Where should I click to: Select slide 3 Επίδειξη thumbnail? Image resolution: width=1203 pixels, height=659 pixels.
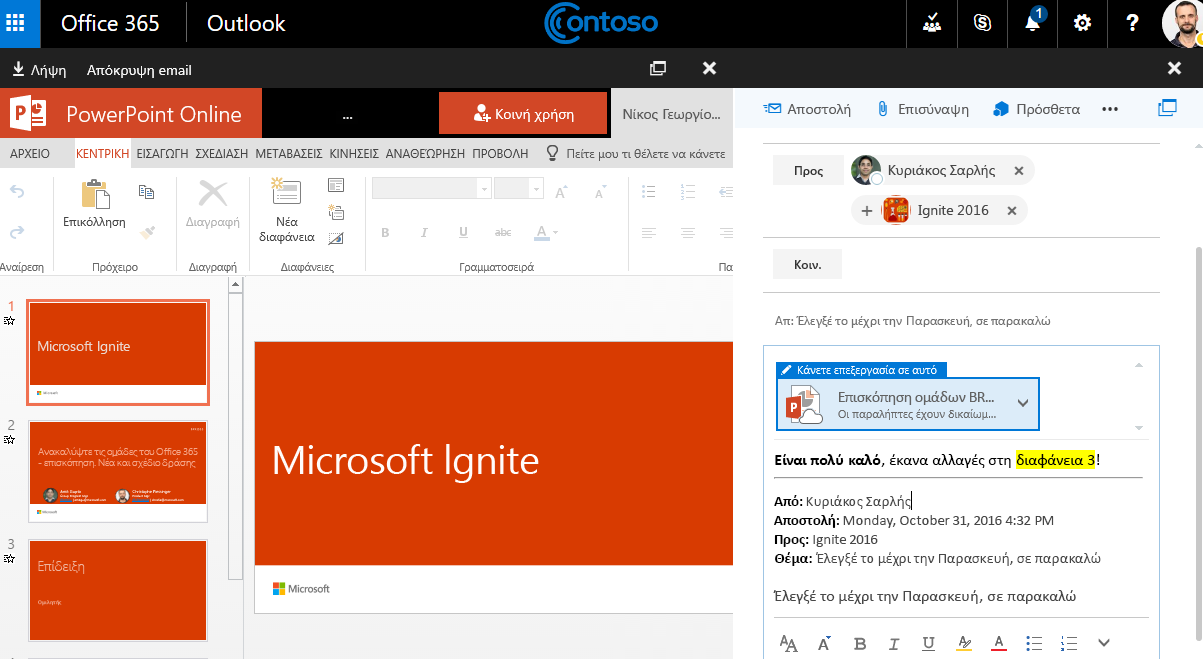[118, 591]
